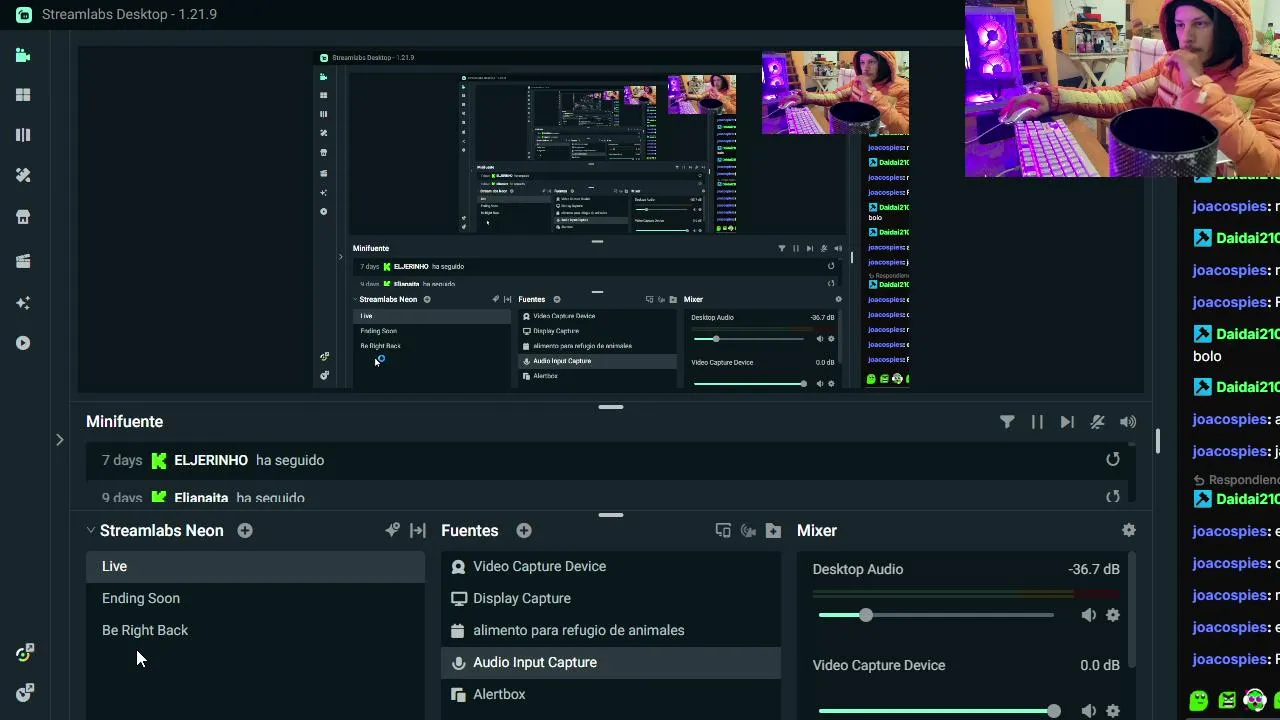Open the clapperboard Highlighter icon

coord(23,261)
